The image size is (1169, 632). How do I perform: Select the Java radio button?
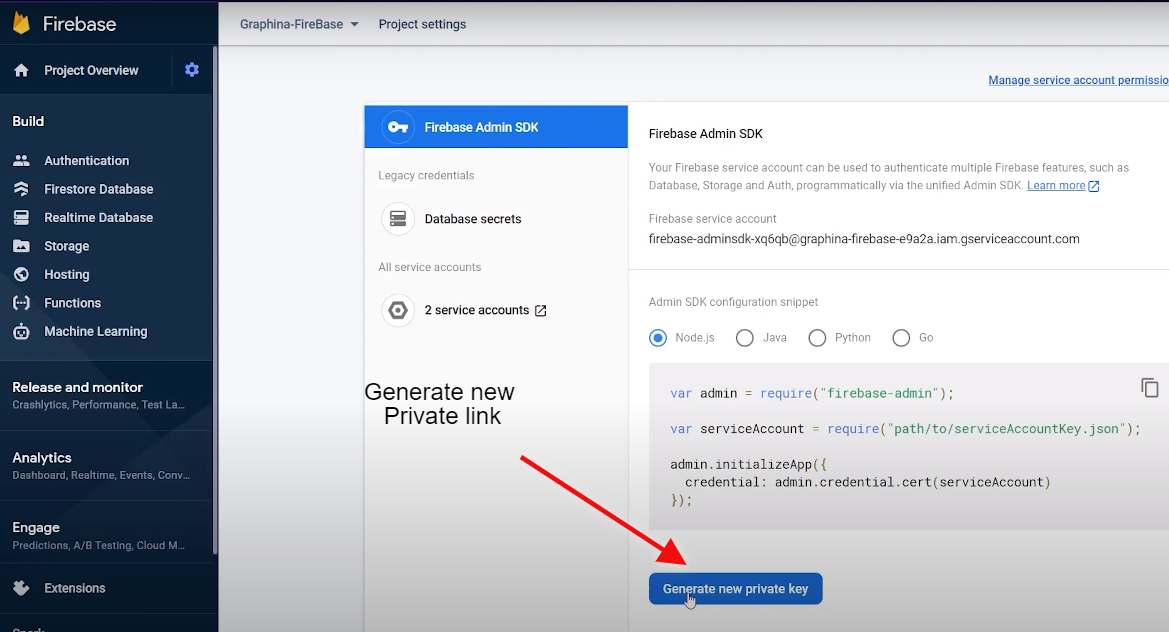pos(745,338)
